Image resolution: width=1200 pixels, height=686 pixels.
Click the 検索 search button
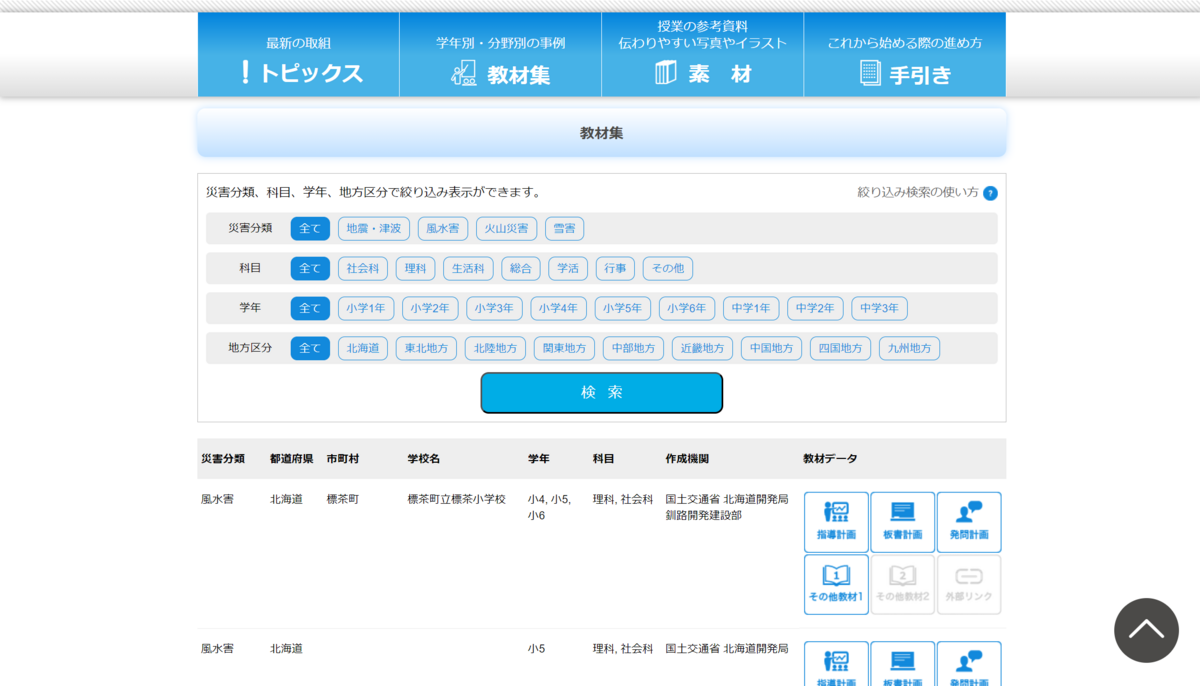(x=602, y=393)
